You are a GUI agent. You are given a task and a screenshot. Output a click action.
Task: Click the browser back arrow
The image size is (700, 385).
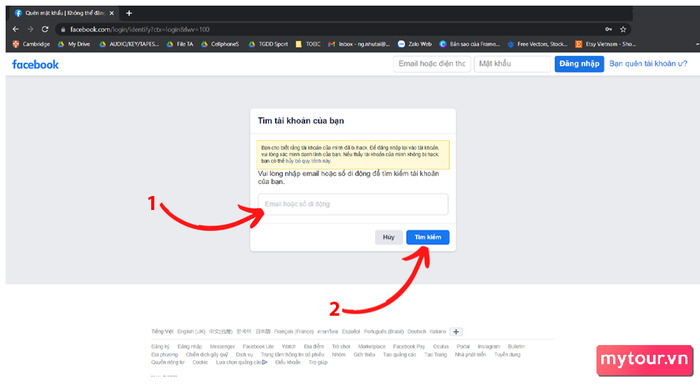(16, 29)
